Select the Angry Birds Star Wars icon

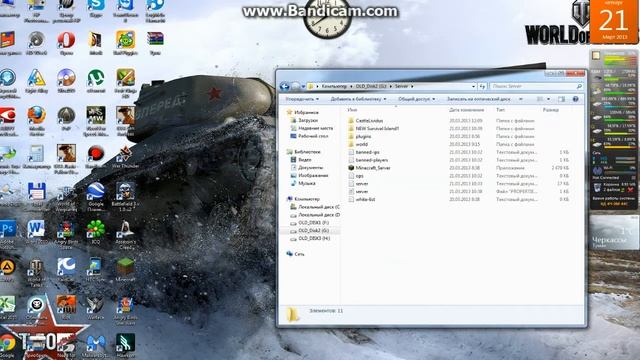125,310
